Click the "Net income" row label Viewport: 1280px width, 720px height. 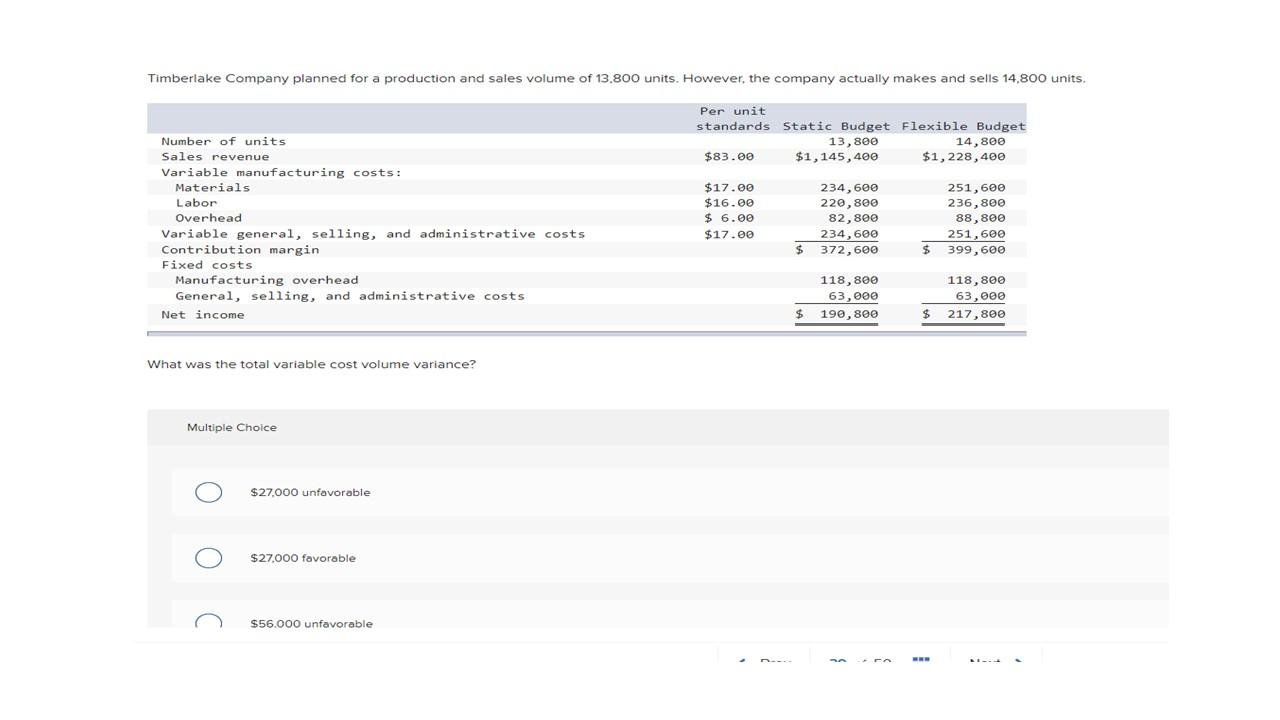click(203, 315)
